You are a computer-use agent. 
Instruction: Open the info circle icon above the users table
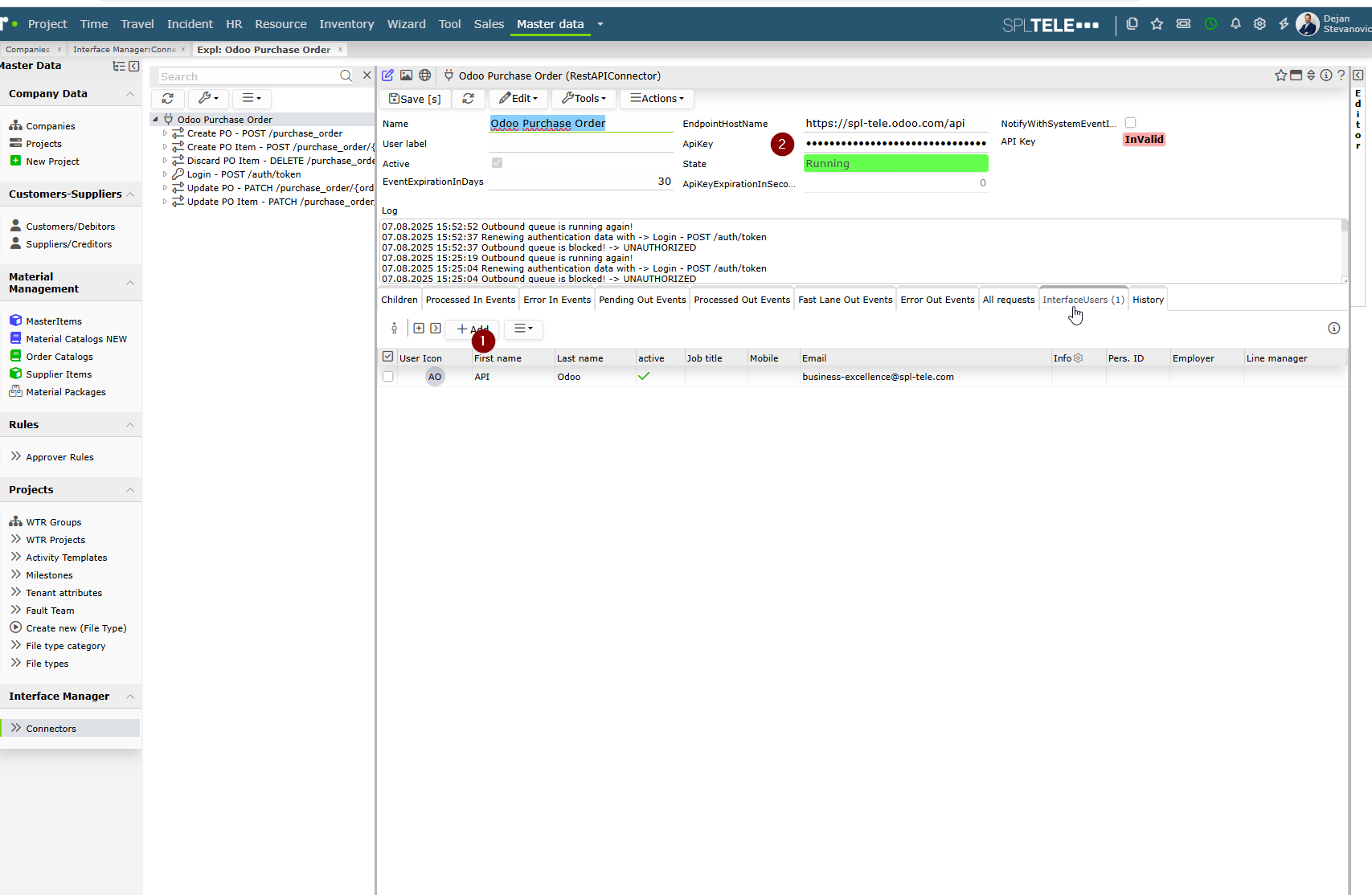click(1334, 329)
